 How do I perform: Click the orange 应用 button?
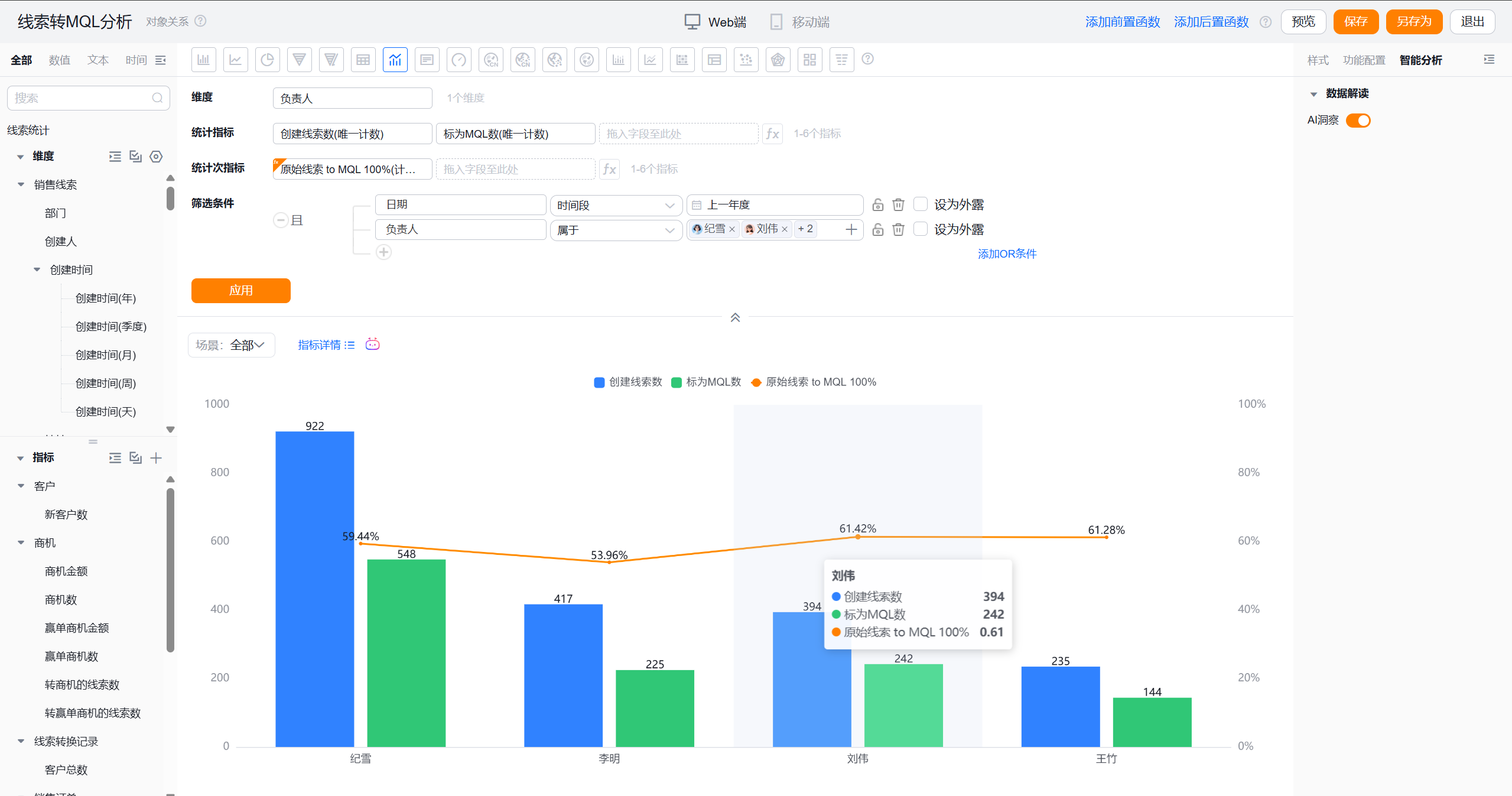pyautogui.click(x=240, y=290)
